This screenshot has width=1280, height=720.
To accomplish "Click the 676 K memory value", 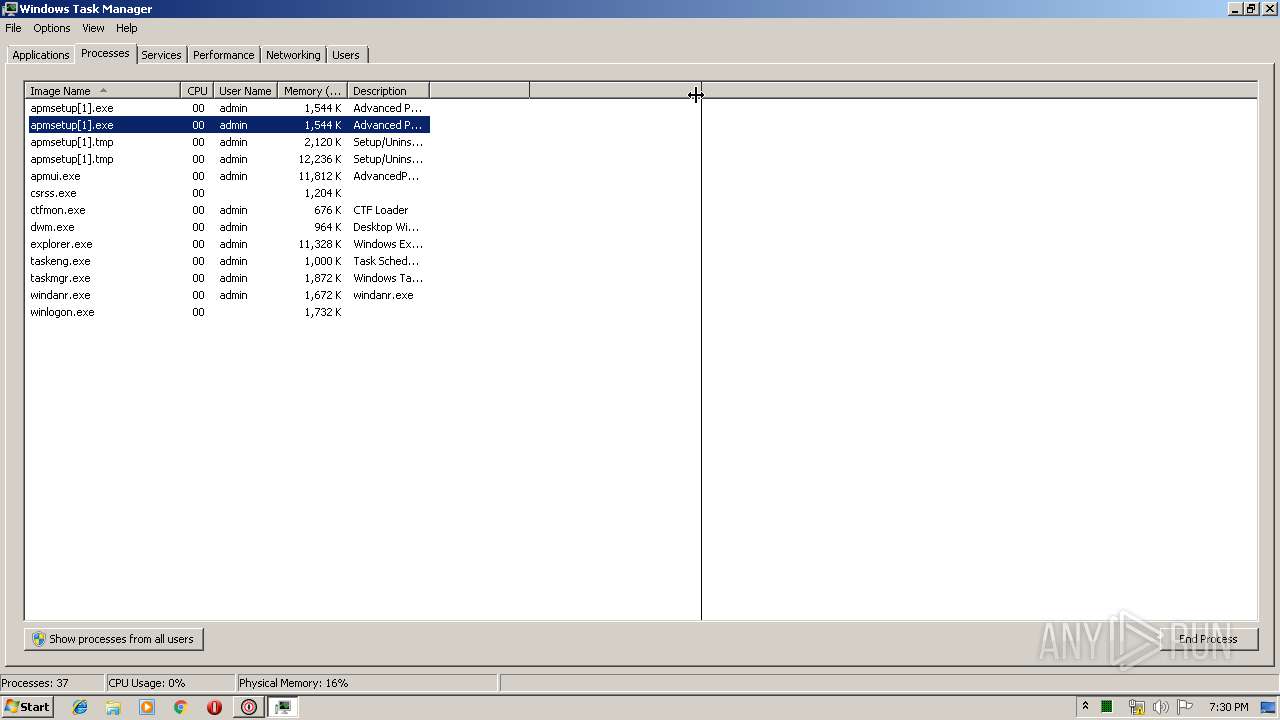I will (x=328, y=210).
